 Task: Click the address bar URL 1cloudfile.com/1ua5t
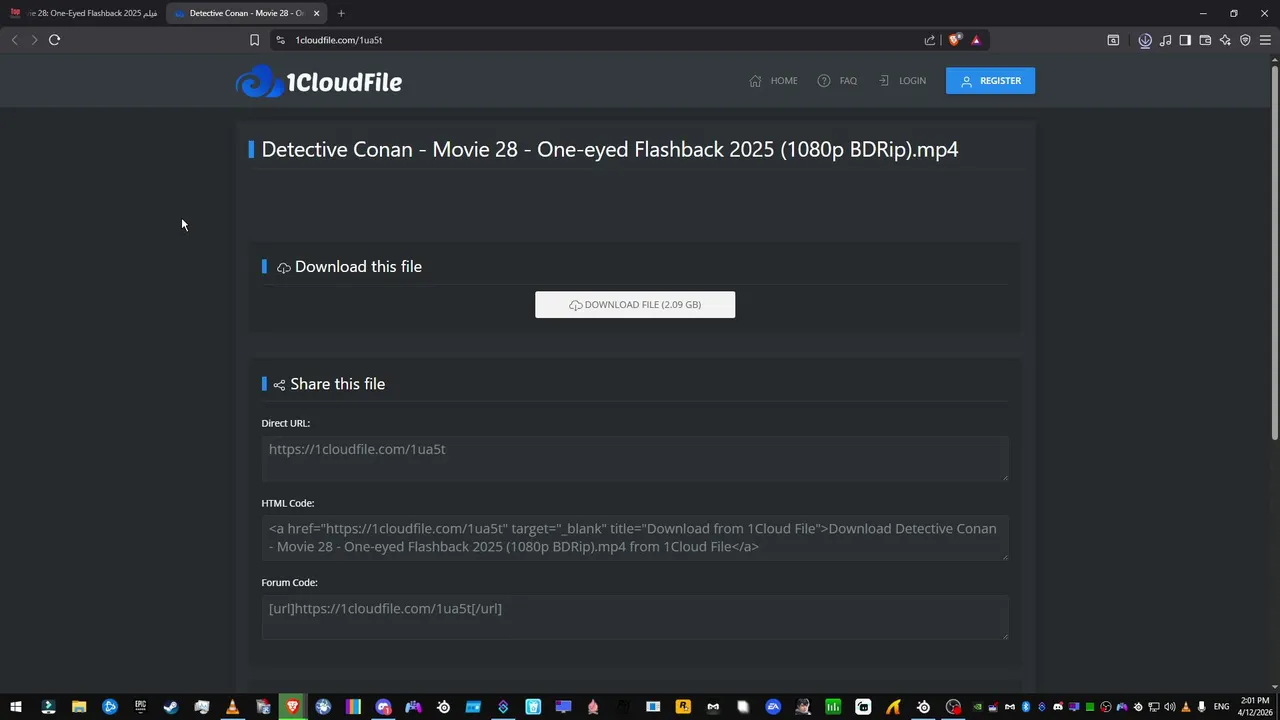339,40
